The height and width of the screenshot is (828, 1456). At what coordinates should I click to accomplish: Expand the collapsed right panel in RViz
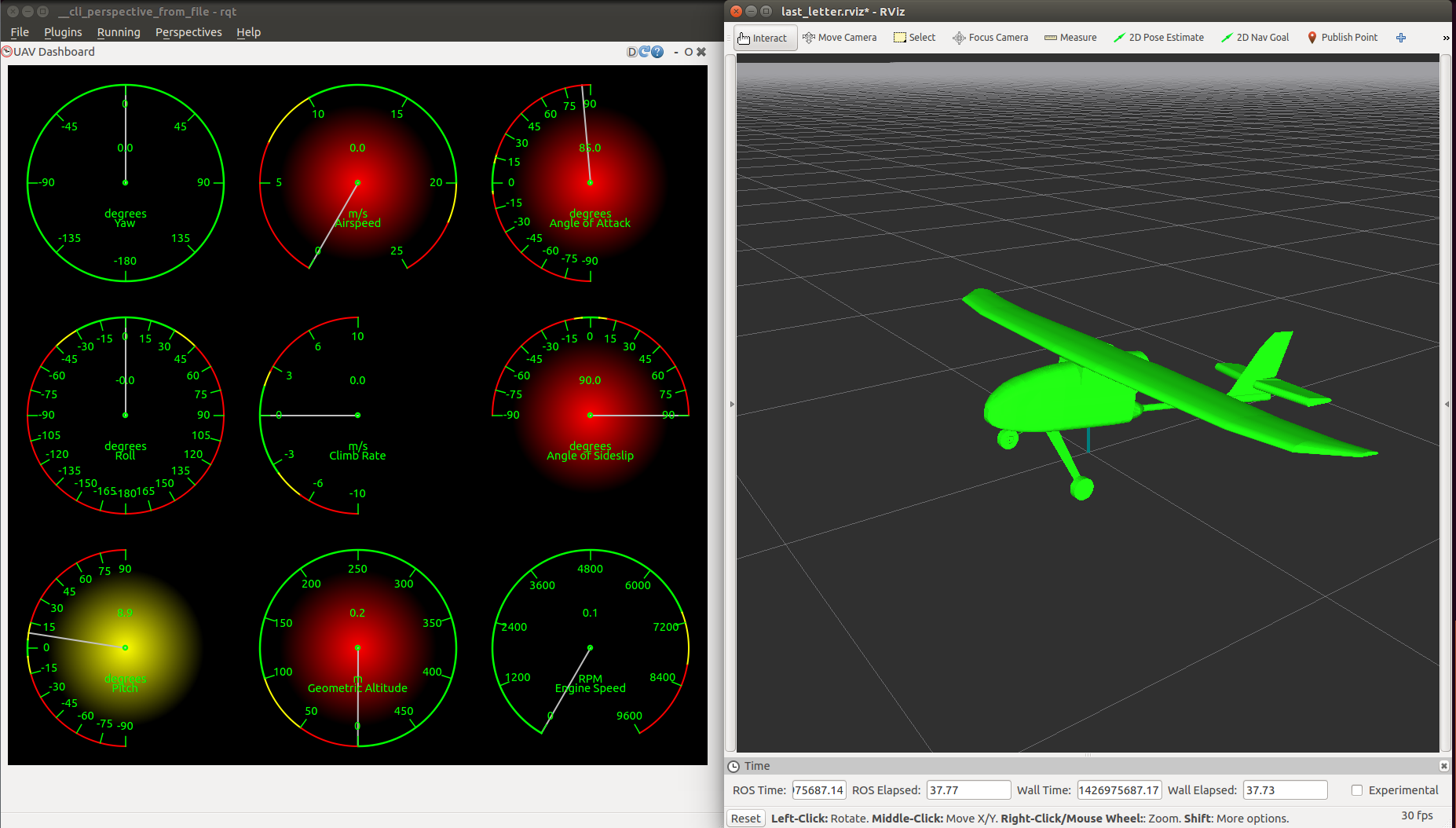1447,404
